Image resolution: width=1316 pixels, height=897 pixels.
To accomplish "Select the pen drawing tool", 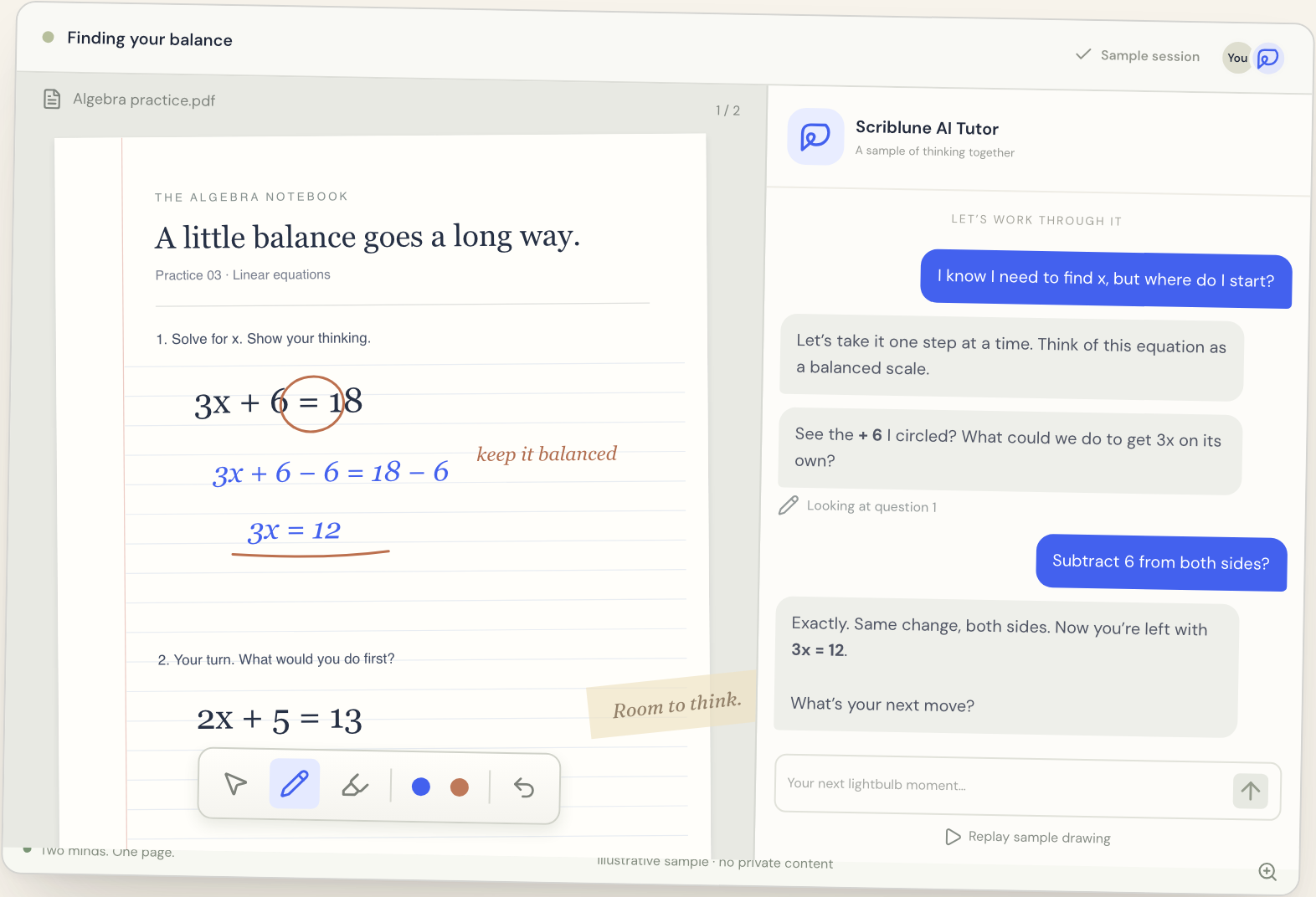I will pyautogui.click(x=295, y=784).
